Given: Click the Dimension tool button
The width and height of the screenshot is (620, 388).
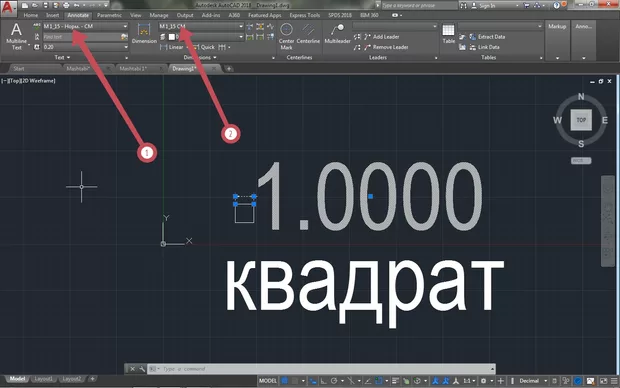Looking at the screenshot, I should click(x=144, y=33).
